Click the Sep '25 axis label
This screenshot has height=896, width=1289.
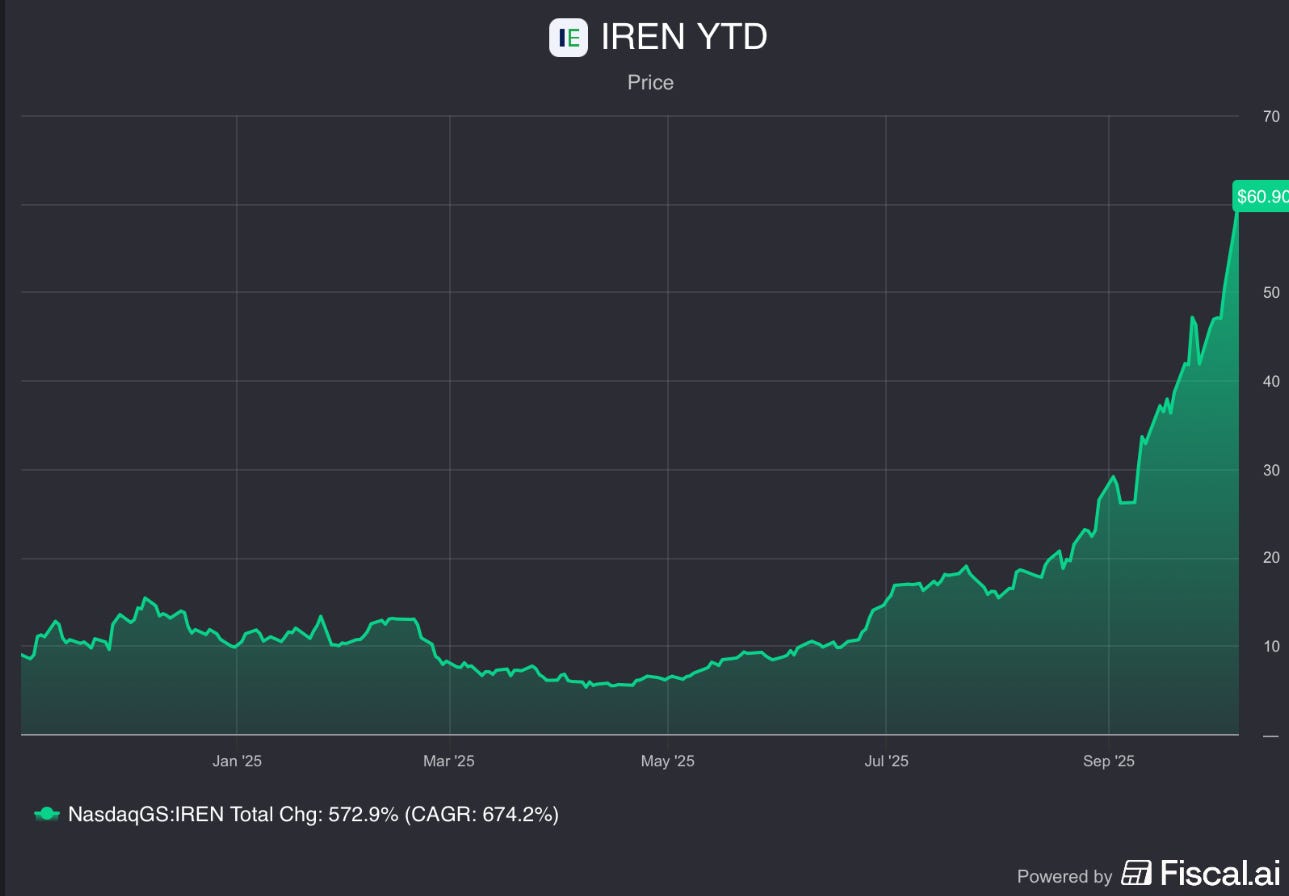[x=1108, y=761]
